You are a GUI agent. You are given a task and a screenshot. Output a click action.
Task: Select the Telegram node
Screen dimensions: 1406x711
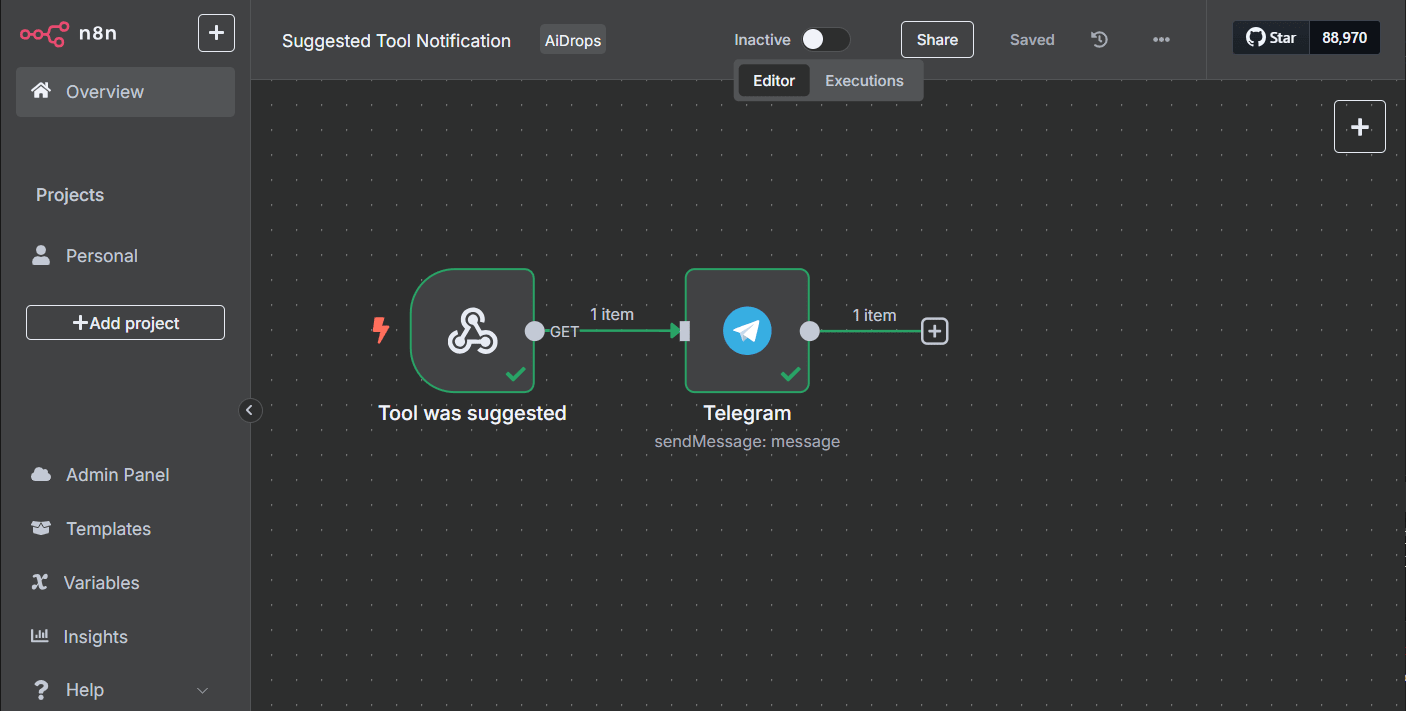[747, 331]
